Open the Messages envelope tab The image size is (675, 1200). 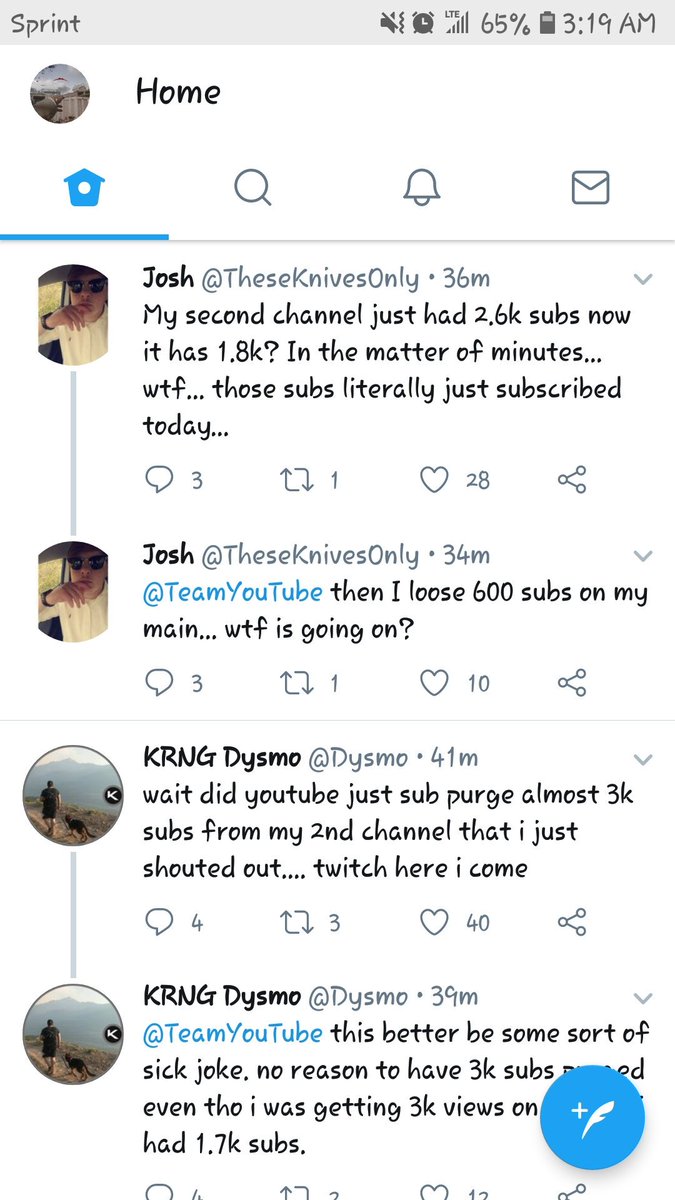tap(590, 187)
